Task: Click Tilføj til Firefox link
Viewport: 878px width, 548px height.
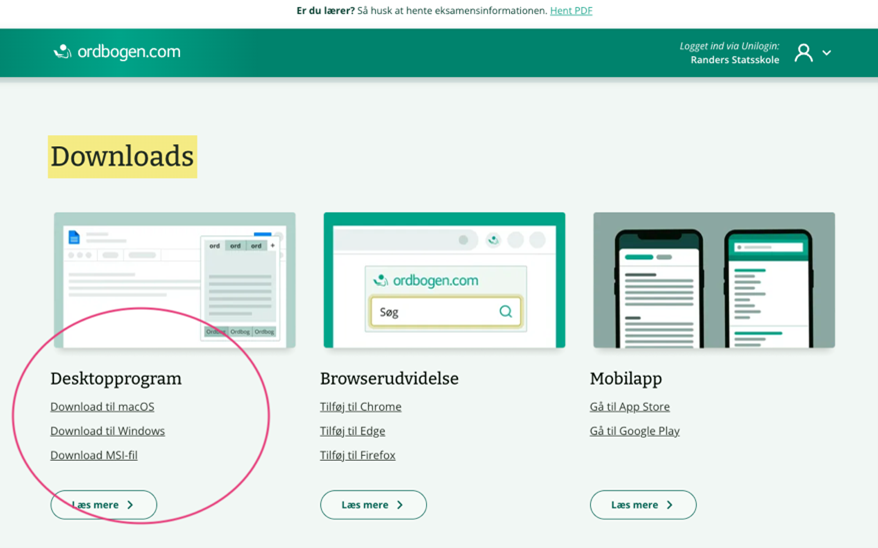Action: [358, 455]
